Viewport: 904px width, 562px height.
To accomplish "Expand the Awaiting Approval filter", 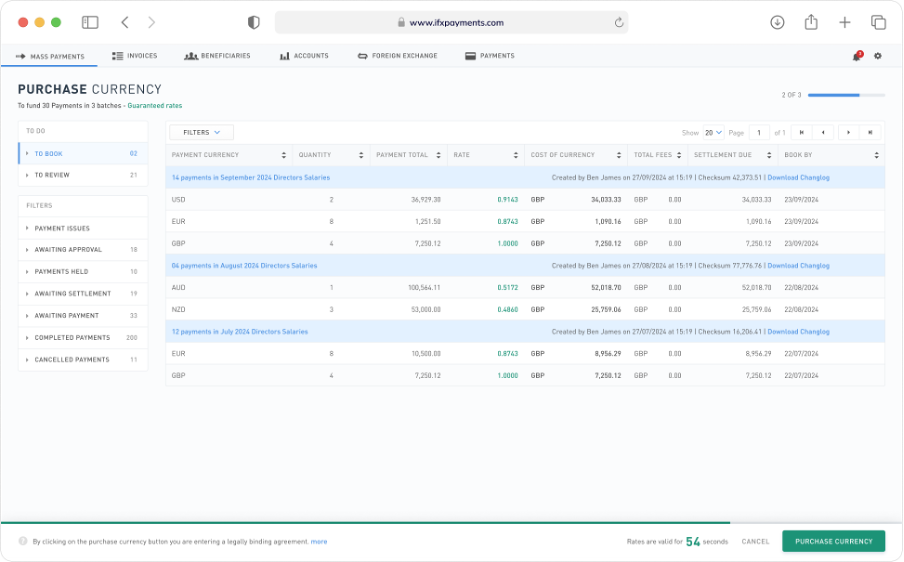I will click(x=83, y=250).
